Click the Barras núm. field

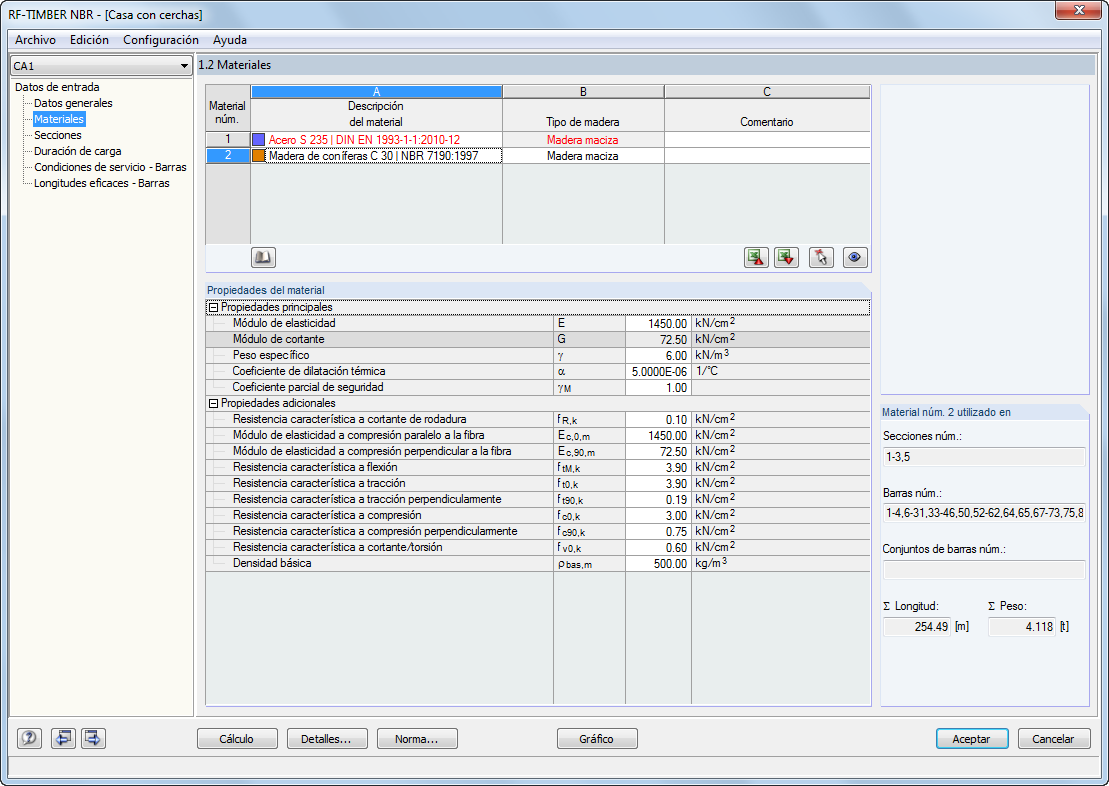pyautogui.click(x=984, y=513)
